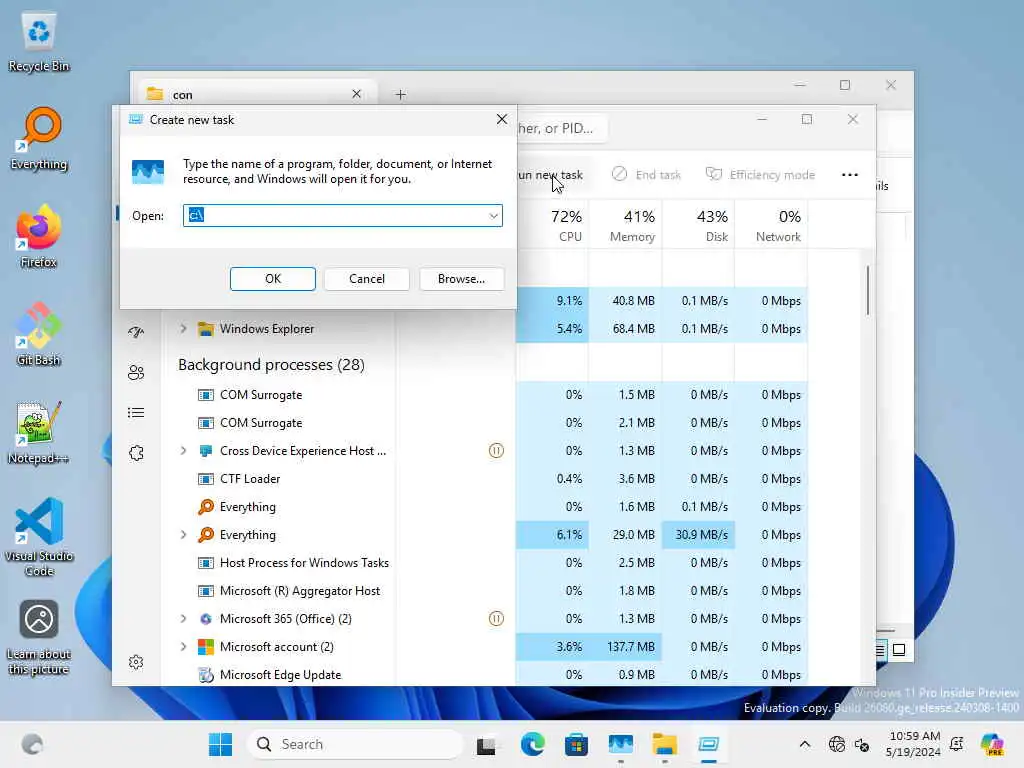Click the Windows Start button

click(220, 744)
